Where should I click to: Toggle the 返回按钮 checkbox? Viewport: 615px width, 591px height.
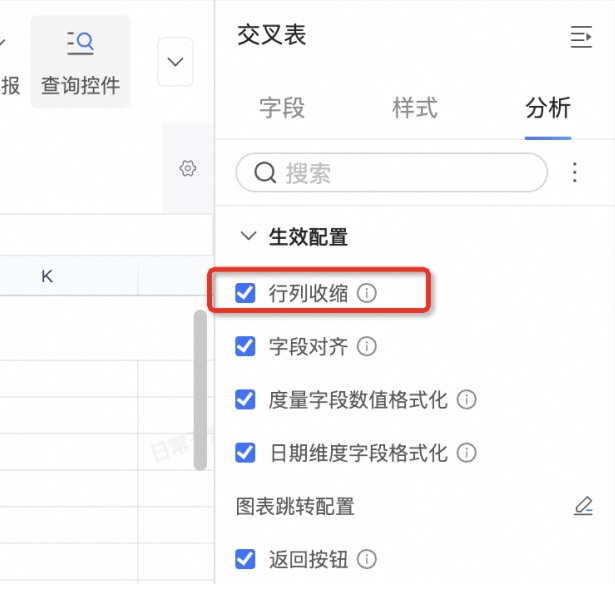click(245, 559)
